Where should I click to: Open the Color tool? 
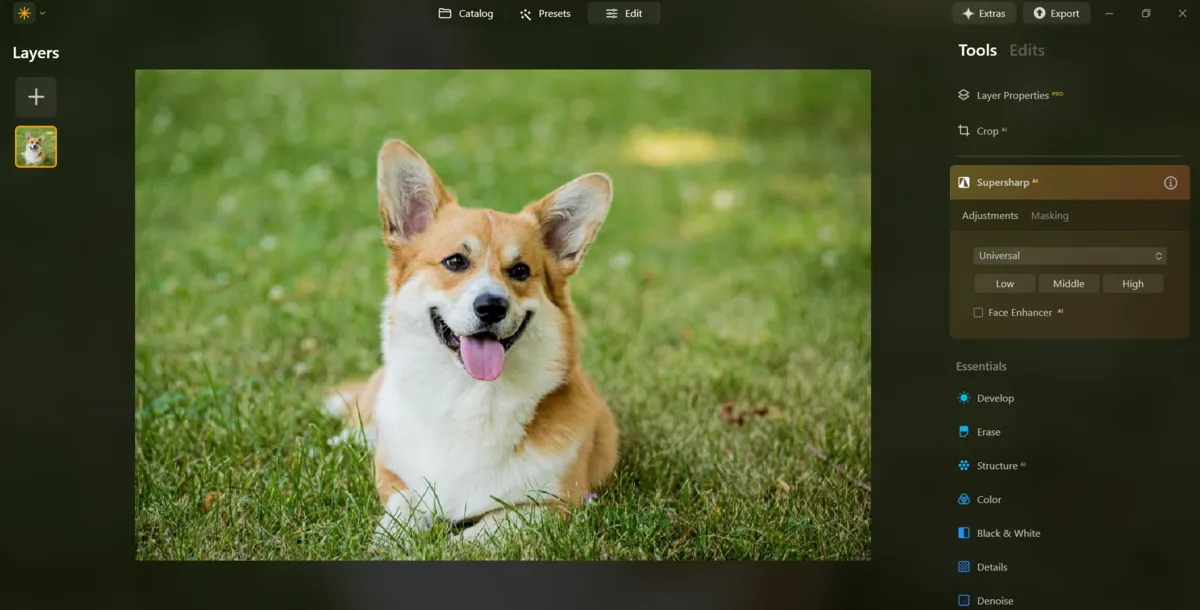[x=988, y=499]
